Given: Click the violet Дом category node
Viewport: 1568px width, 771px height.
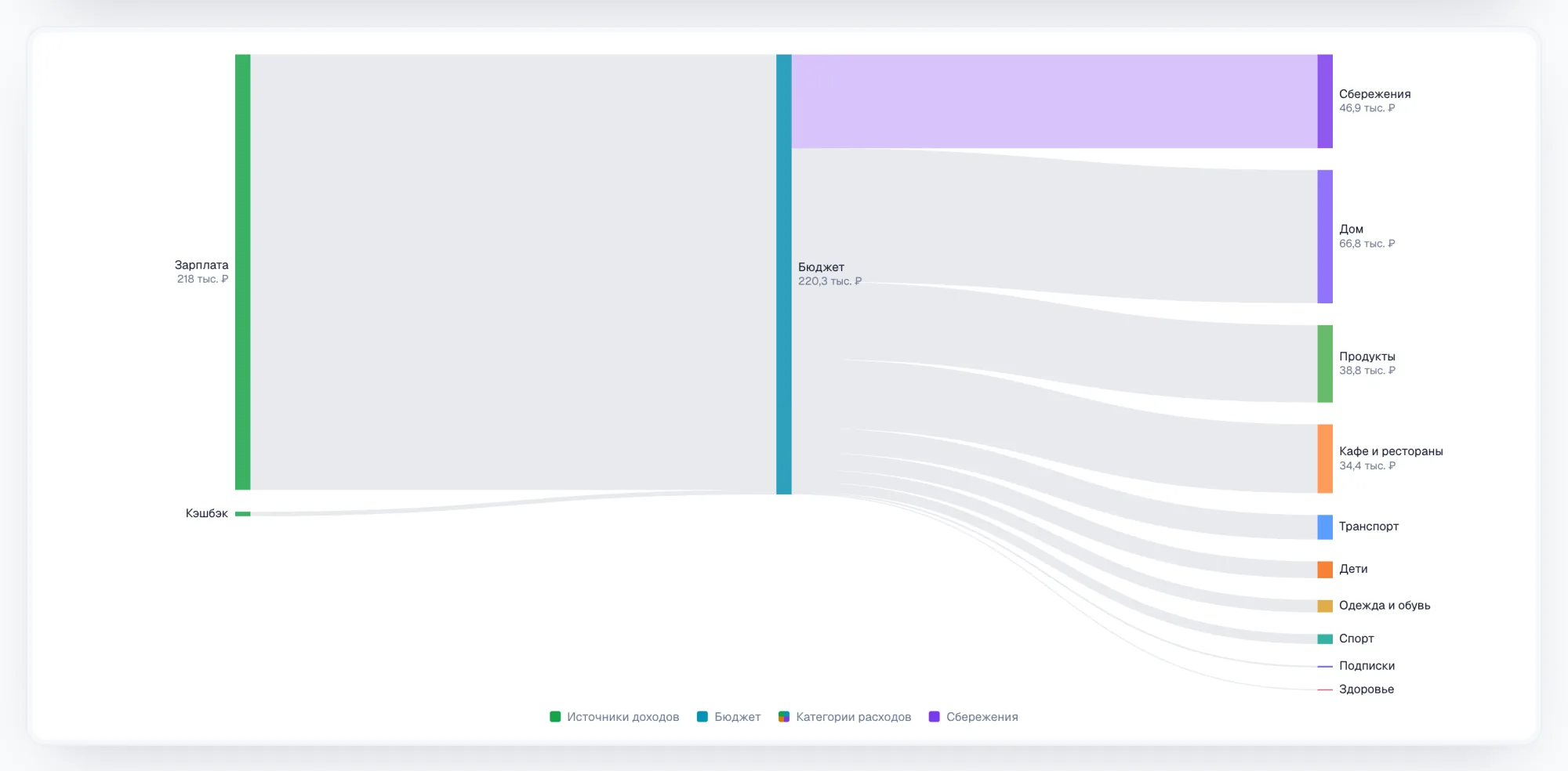Looking at the screenshot, I should point(1325,237).
